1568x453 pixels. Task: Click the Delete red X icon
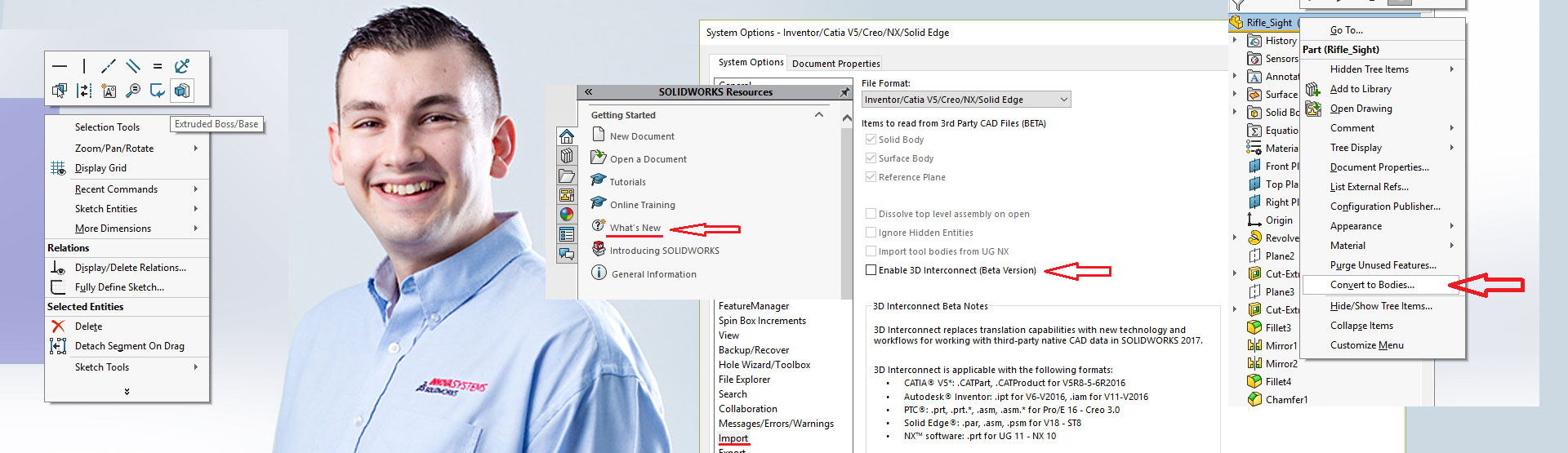[58, 326]
